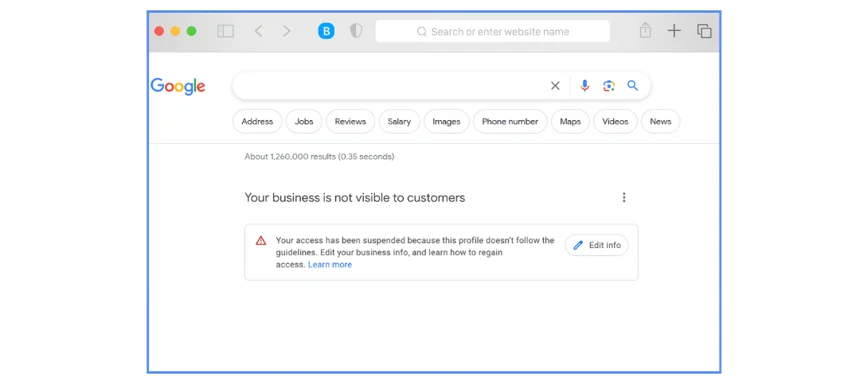This screenshot has height=384, width=860.
Task: Select the Images filter chip
Action: (446, 122)
